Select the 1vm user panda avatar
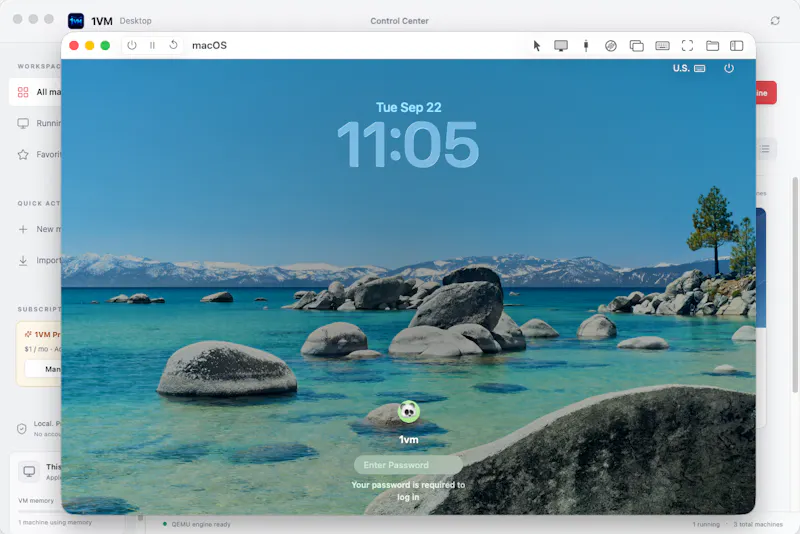Image resolution: width=800 pixels, height=534 pixels. click(x=409, y=412)
